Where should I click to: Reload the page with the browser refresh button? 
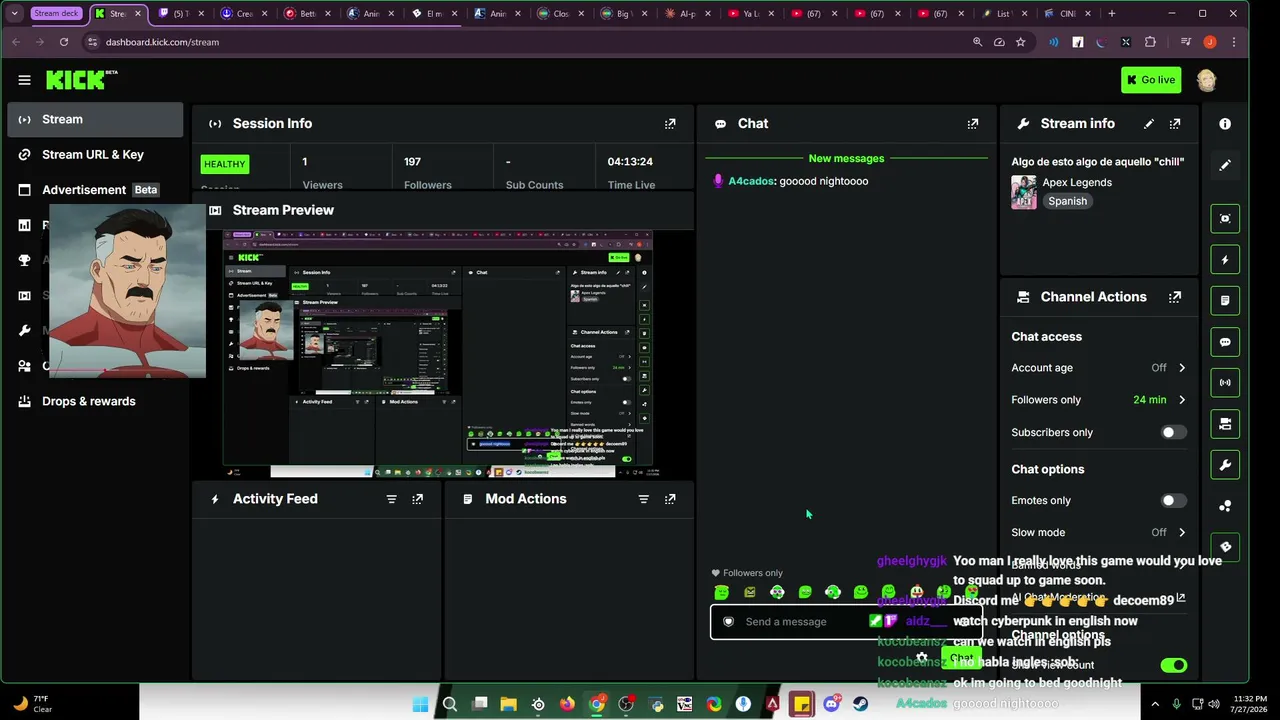coord(64,42)
